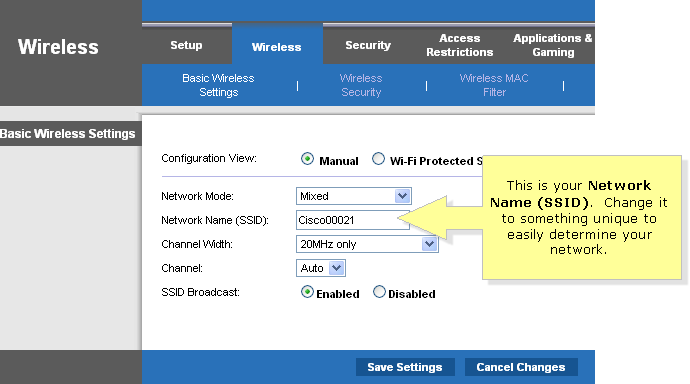Open the Access Restrictions tab
690x384 pixels.
pyautogui.click(x=459, y=45)
